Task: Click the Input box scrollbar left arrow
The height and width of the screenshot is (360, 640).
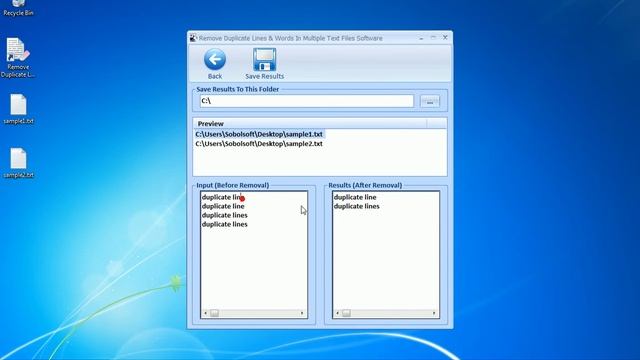Action: coord(205,313)
